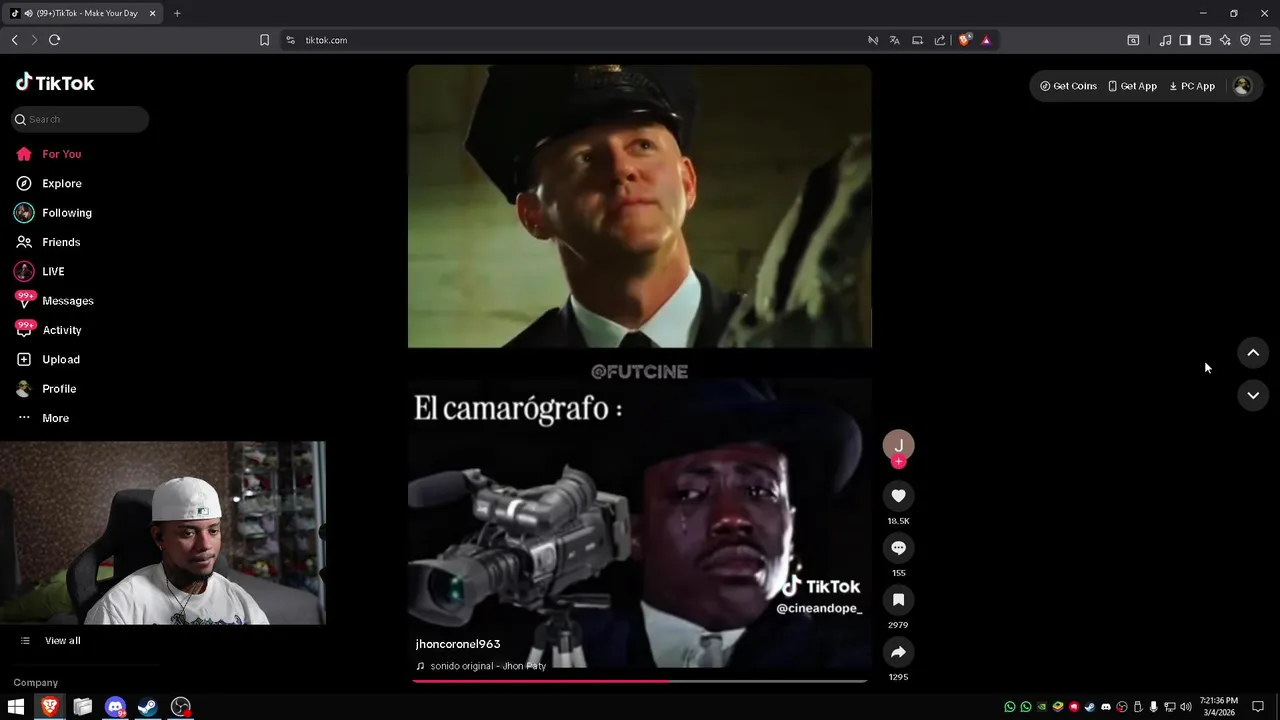Navigate back in the browser
The width and height of the screenshot is (1280, 720).
(x=14, y=40)
